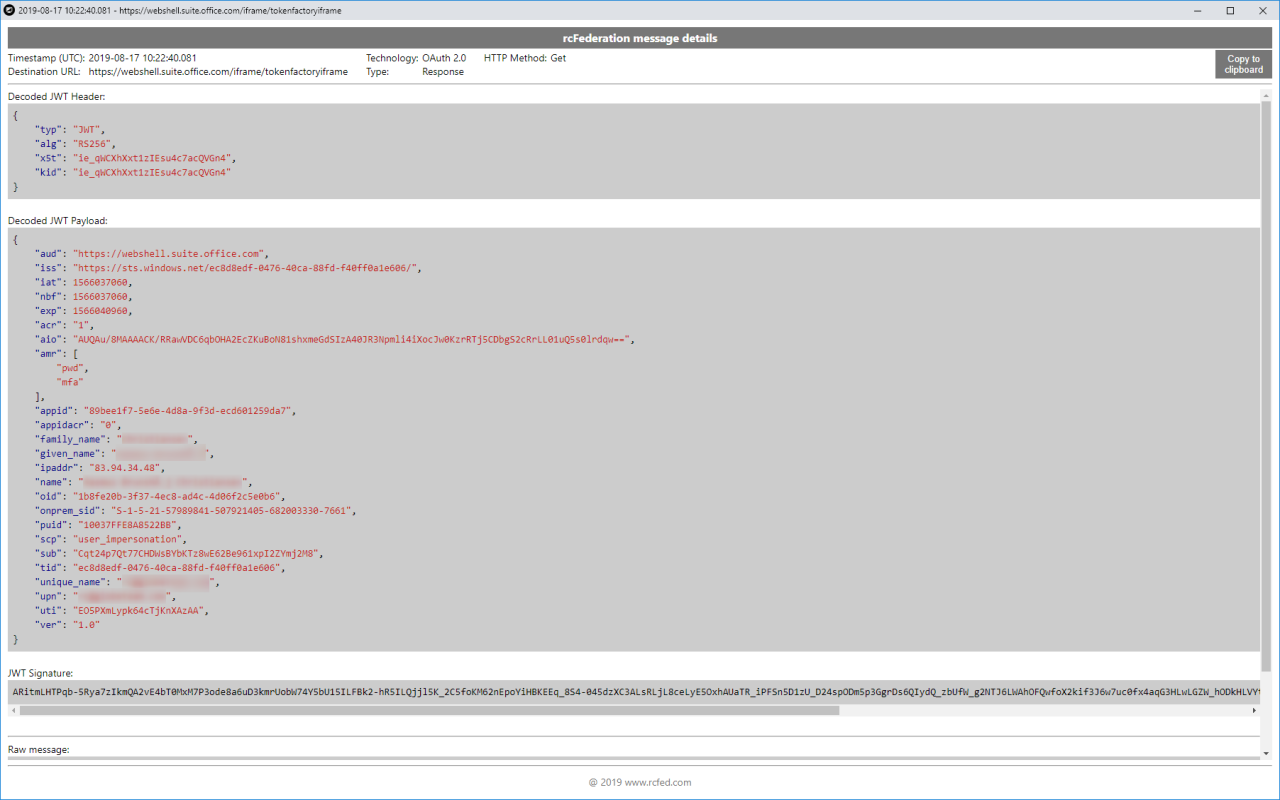Screen dimensions: 1280x800
Task: Close the message details window
Action: 1262,10
